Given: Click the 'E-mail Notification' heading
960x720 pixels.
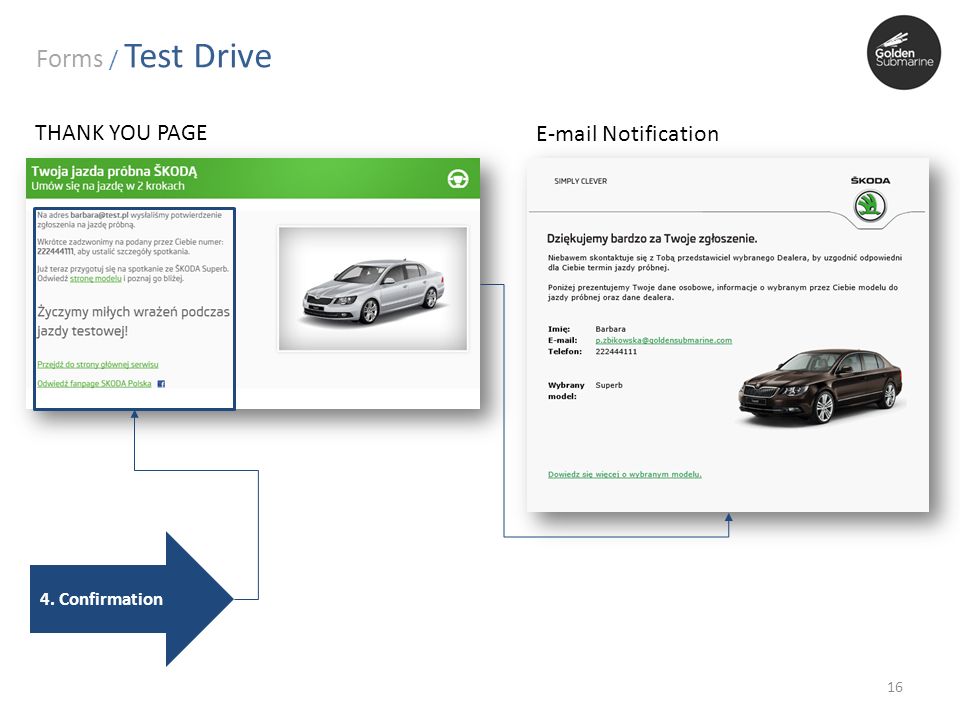Looking at the screenshot, I should point(628,134).
